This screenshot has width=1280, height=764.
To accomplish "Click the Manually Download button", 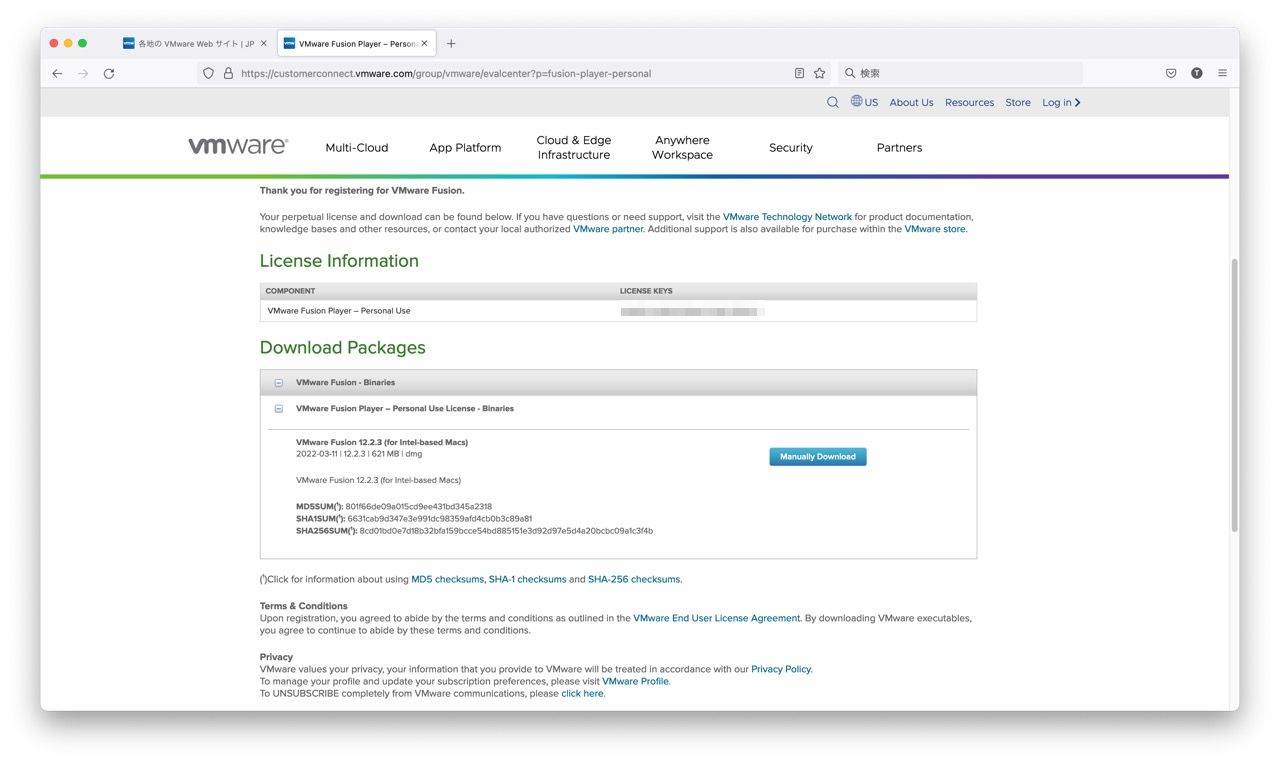I will (818, 456).
